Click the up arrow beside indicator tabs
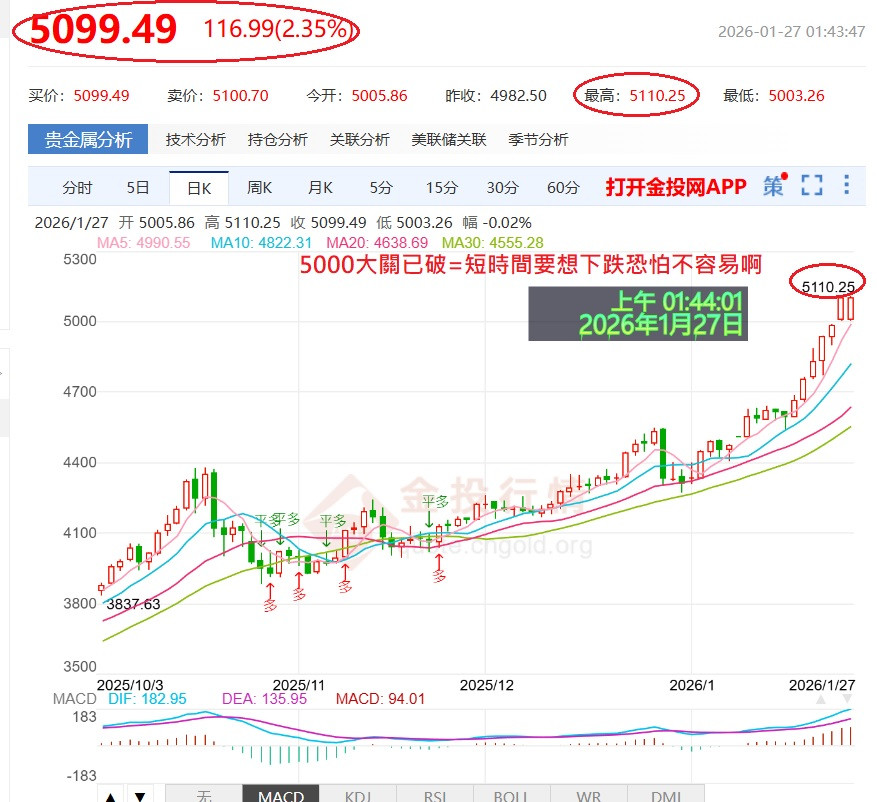877x802 pixels. pos(111,795)
